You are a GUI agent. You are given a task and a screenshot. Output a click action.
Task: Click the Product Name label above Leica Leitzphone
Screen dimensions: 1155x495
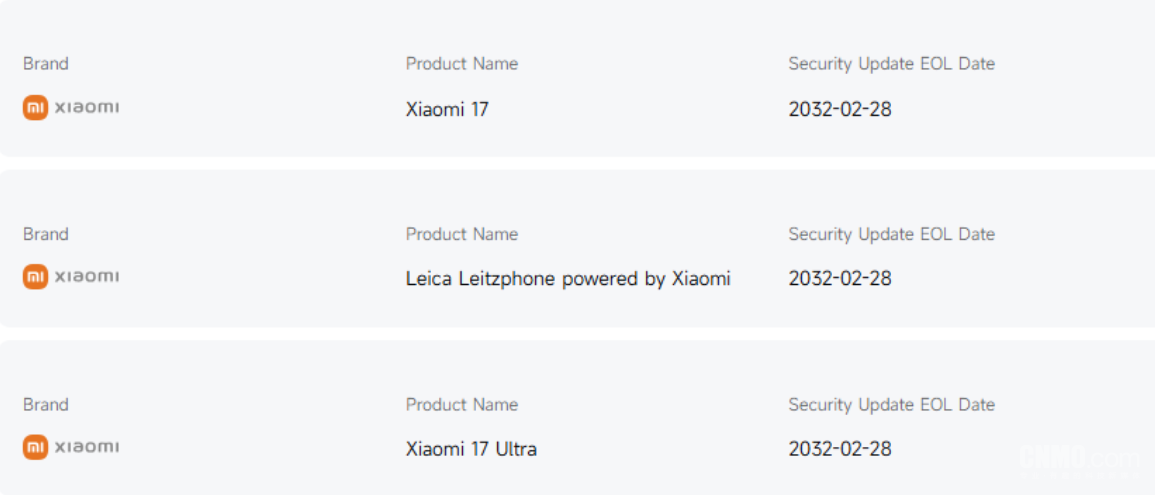[x=461, y=234]
